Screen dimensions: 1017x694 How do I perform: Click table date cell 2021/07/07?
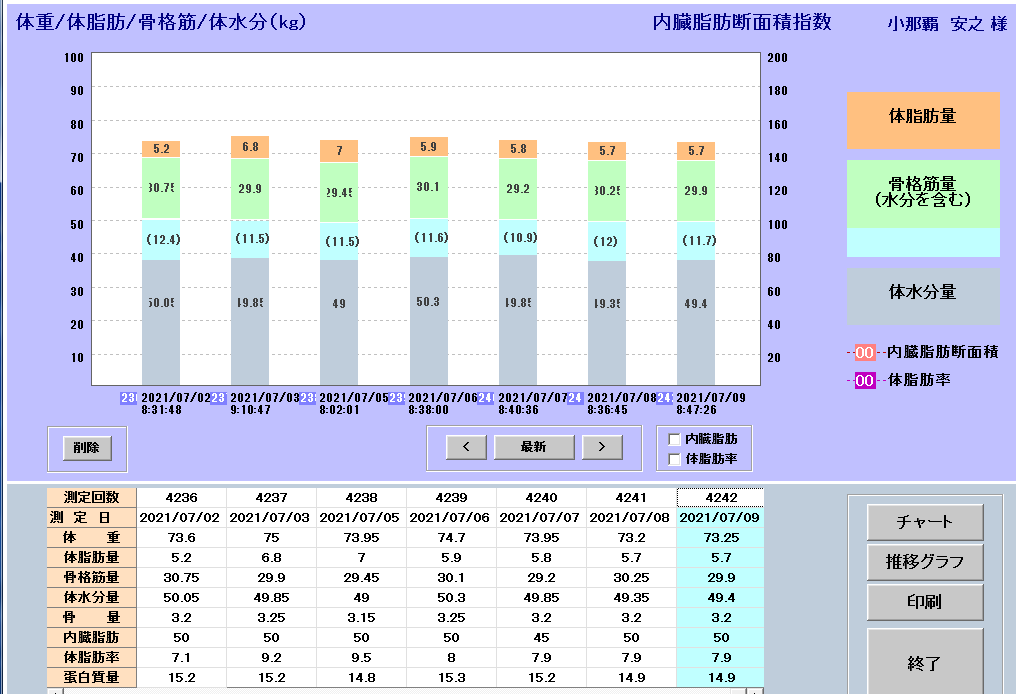542,518
